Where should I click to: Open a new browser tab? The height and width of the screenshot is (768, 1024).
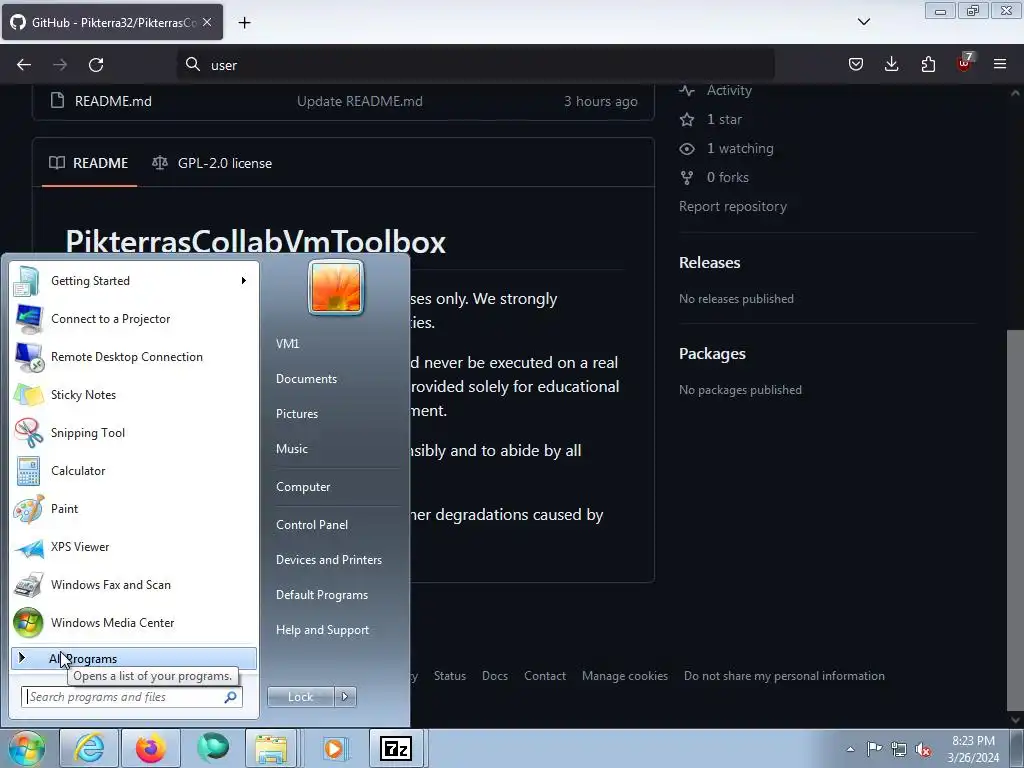(x=244, y=23)
